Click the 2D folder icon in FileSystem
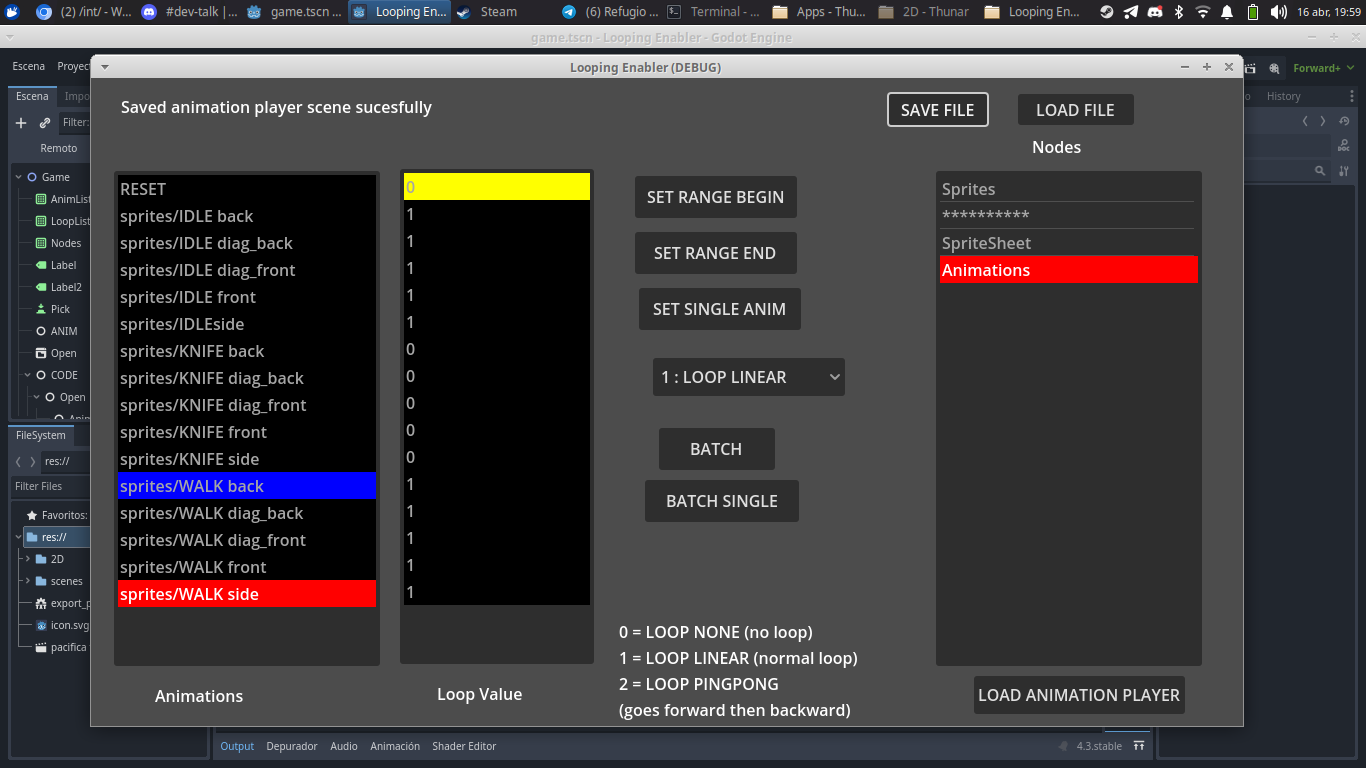This screenshot has height=768, width=1366. (x=41, y=559)
